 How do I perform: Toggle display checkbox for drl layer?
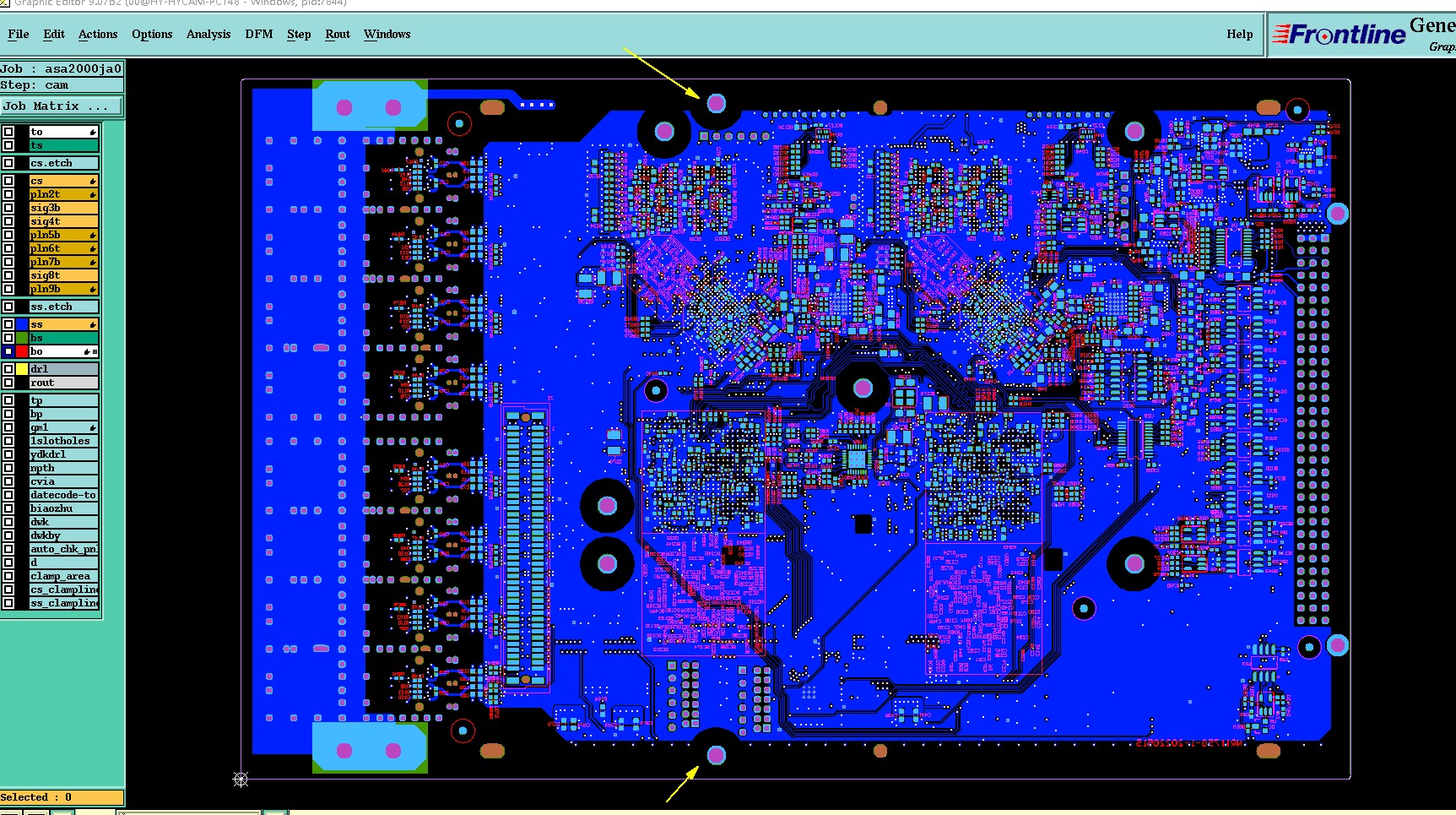coord(8,369)
